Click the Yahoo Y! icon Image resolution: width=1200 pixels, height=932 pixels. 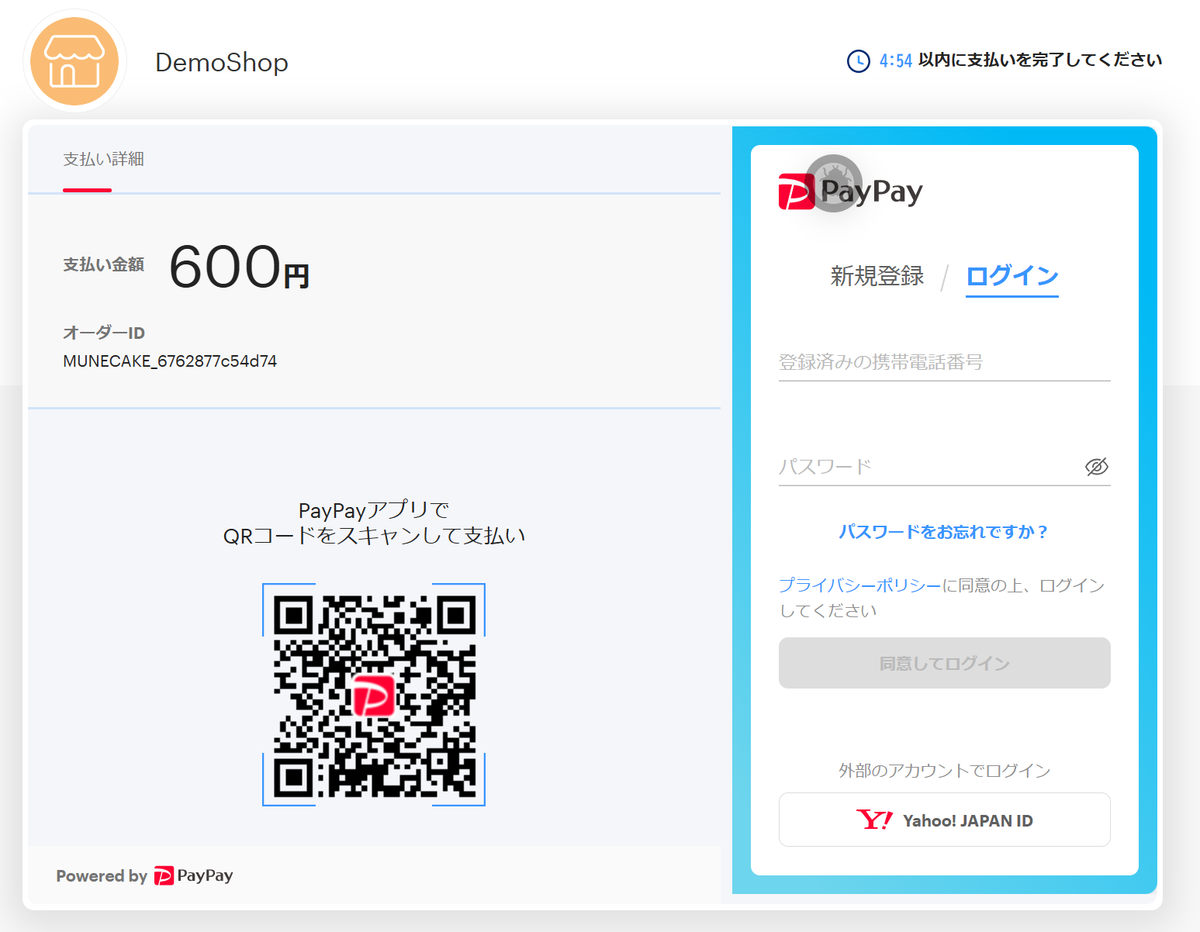click(x=875, y=820)
